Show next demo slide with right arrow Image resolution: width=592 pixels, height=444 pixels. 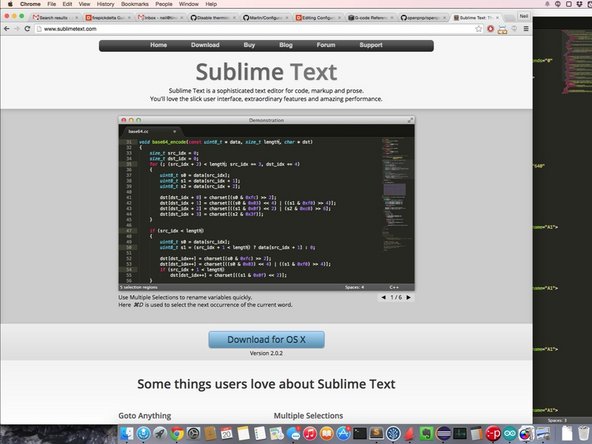pos(409,298)
